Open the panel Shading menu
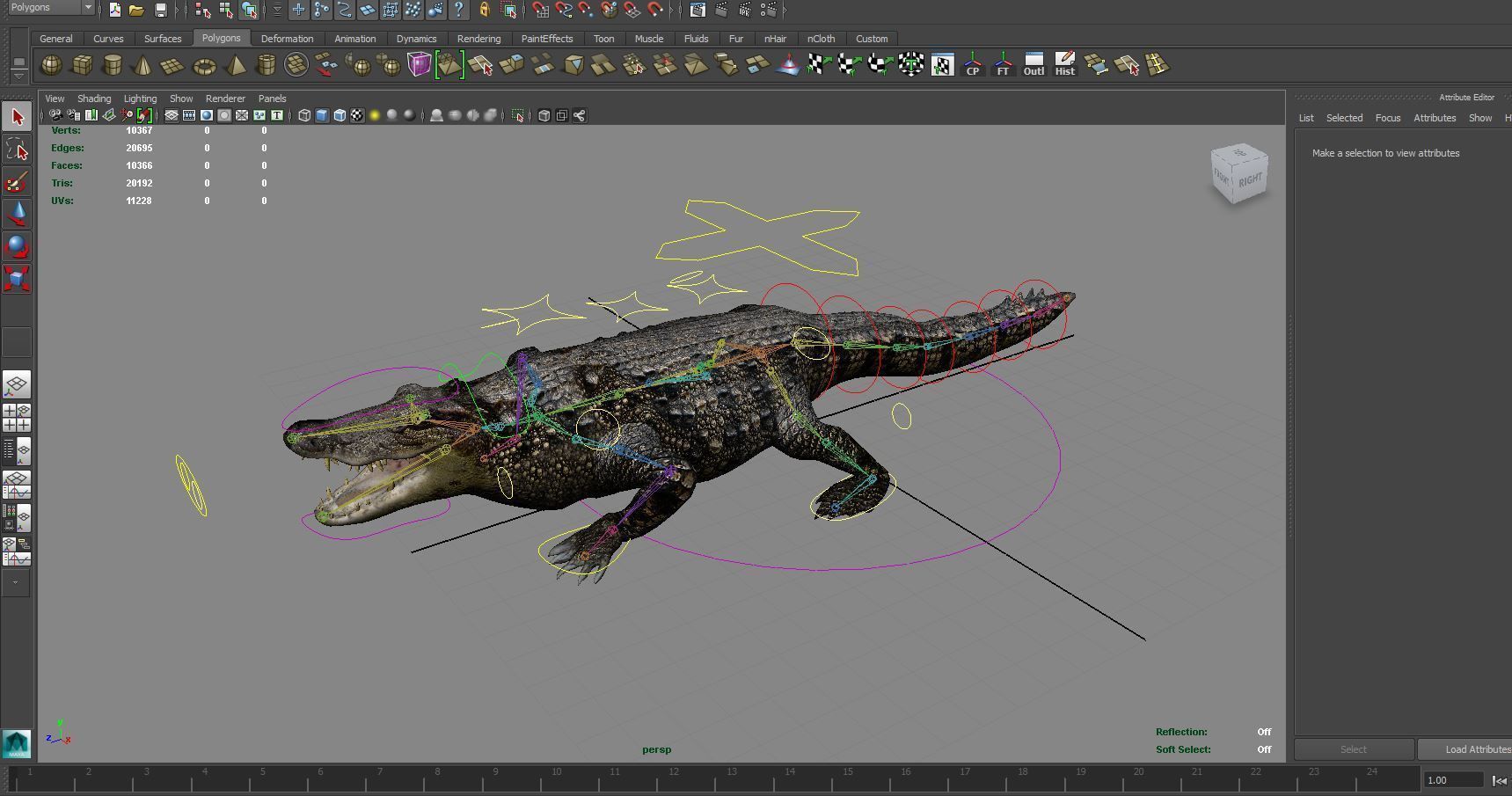 pyautogui.click(x=94, y=99)
